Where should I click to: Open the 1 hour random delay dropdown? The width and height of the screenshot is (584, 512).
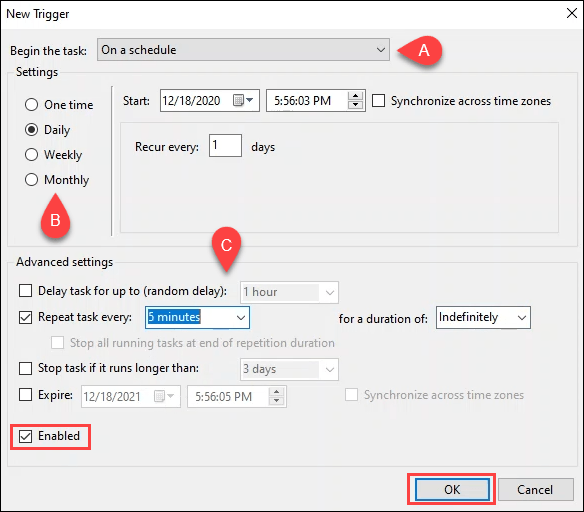click(x=289, y=292)
